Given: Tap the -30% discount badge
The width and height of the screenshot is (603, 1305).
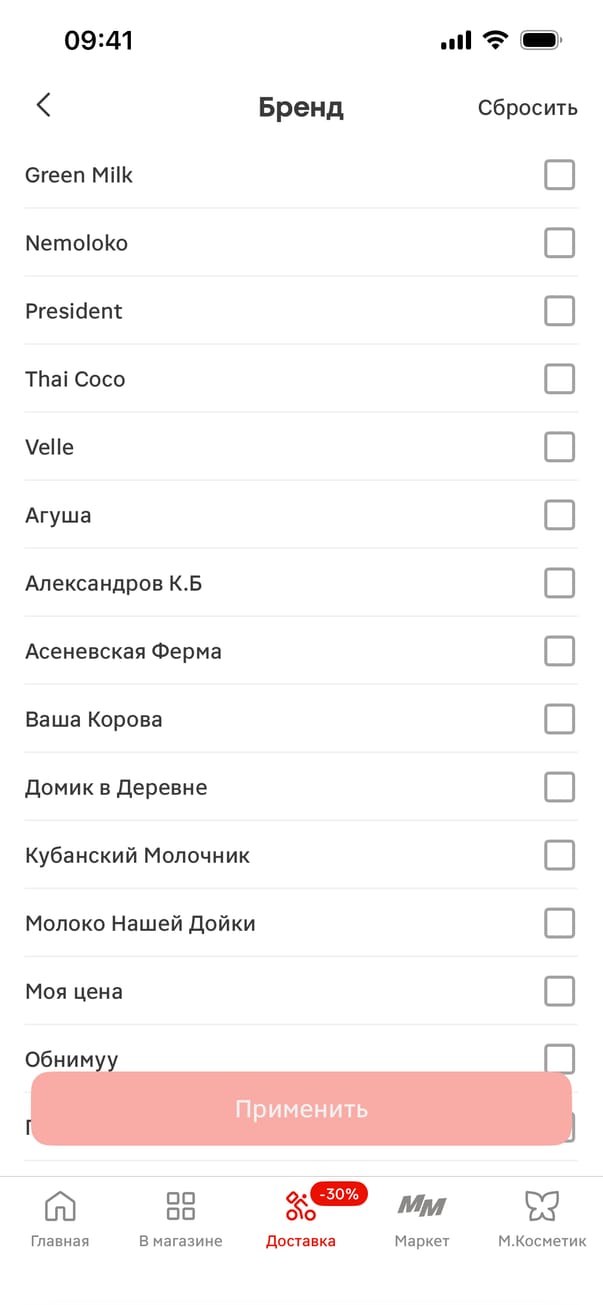Looking at the screenshot, I should [339, 1193].
